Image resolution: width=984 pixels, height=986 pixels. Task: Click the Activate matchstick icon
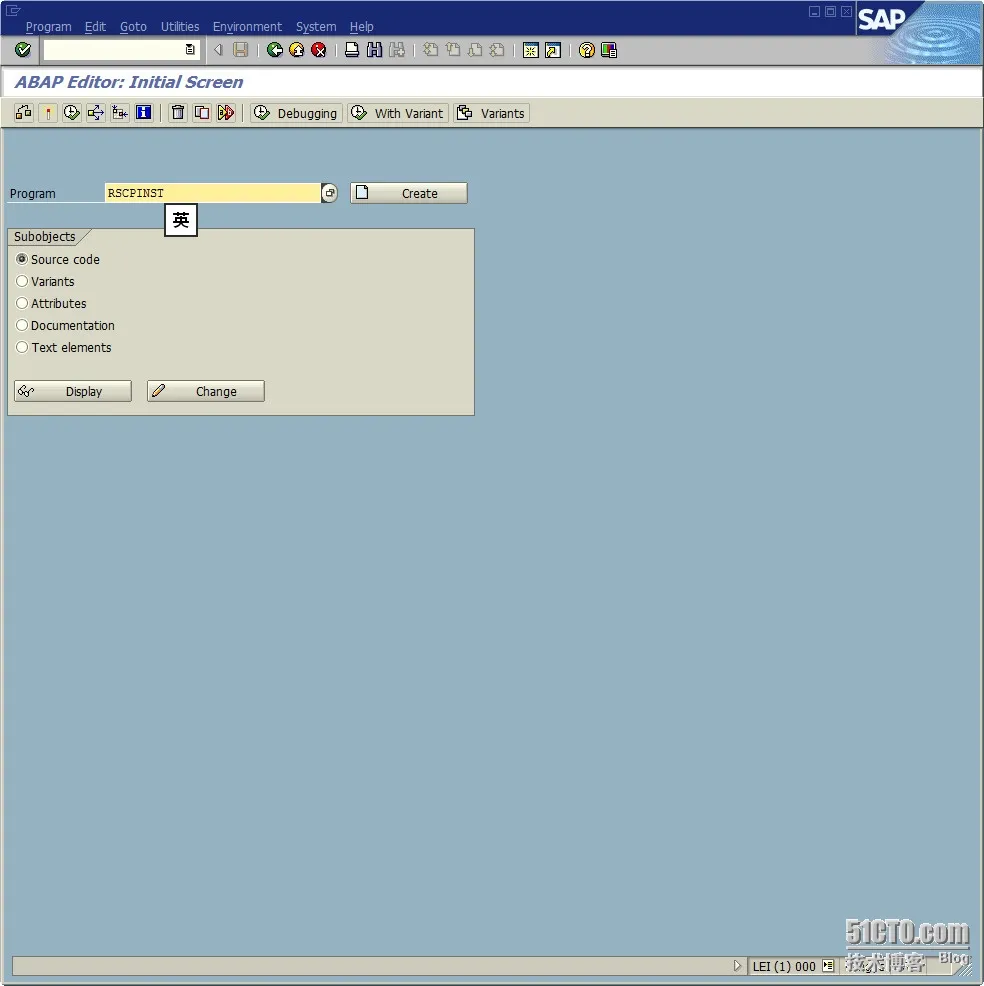click(48, 113)
